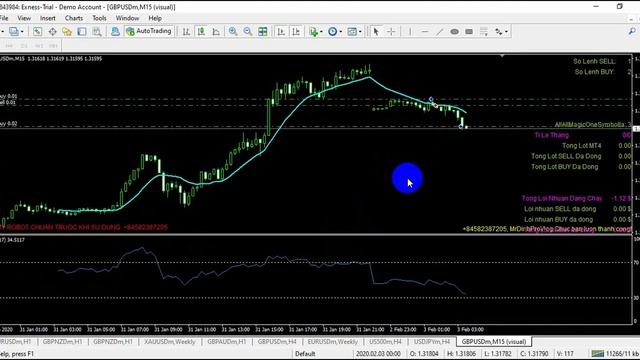Switch to GBPAUDm,H1 chart tab

coord(227,342)
